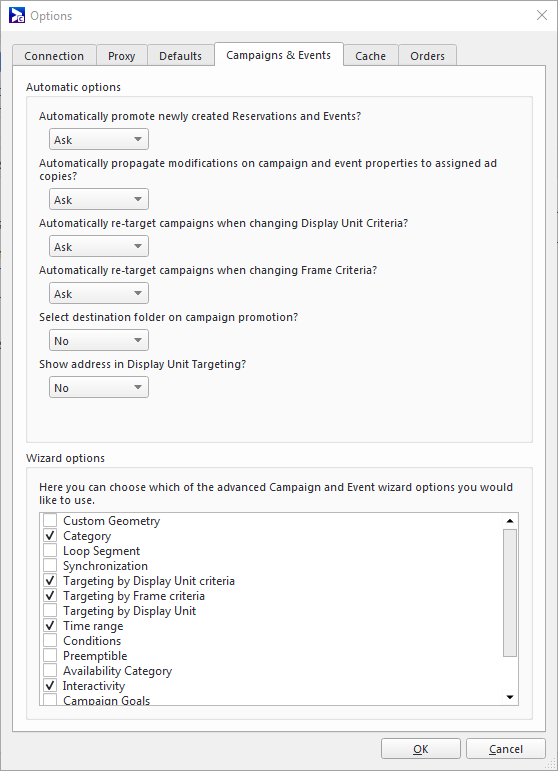The image size is (558, 771).
Task: Open the Proxy tab
Action: tap(121, 56)
